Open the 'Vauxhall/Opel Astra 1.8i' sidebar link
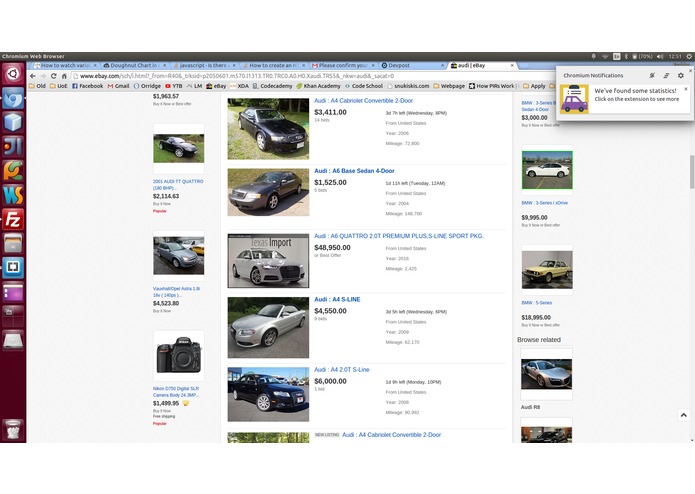Image resolution: width=695 pixels, height=494 pixels. click(x=176, y=292)
